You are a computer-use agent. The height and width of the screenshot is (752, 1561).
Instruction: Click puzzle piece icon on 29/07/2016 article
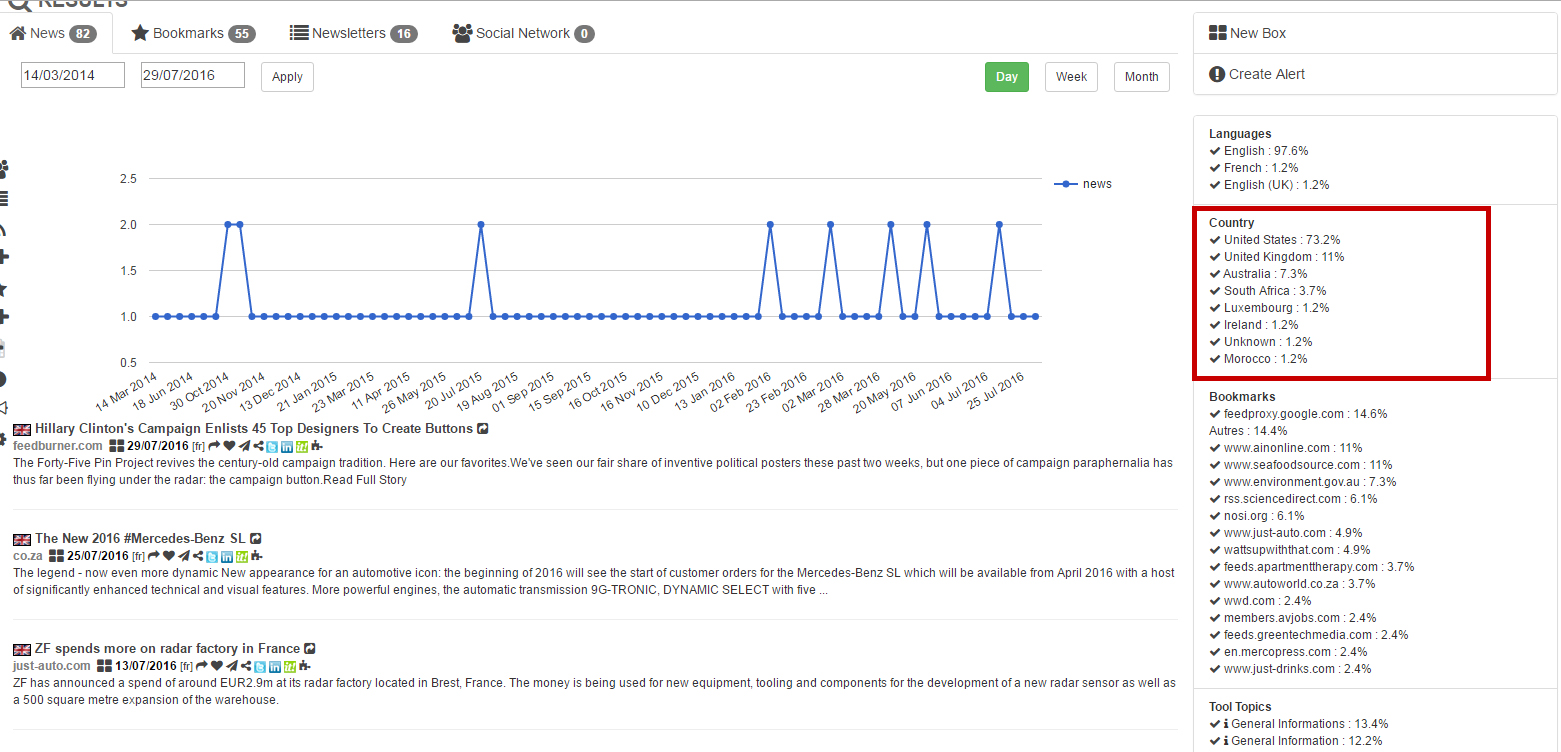[x=316, y=446]
